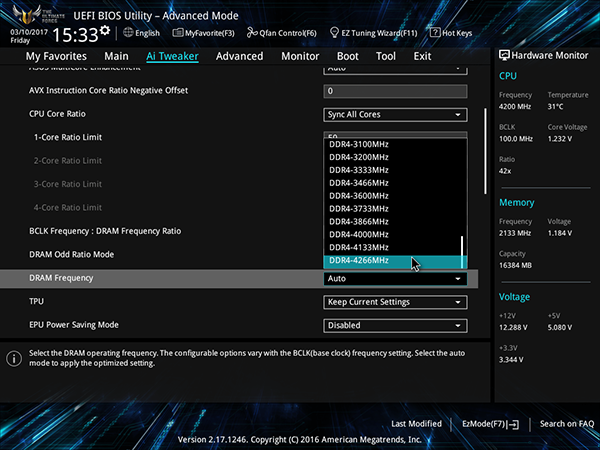Click the main settings page scrollbar
Viewport: 600px width, 450px height.
point(485,151)
